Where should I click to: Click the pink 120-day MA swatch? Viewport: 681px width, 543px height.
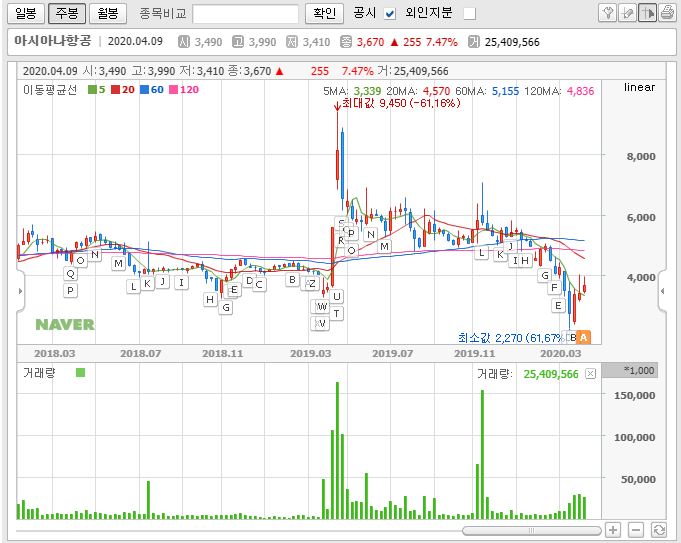pyautogui.click(x=173, y=89)
